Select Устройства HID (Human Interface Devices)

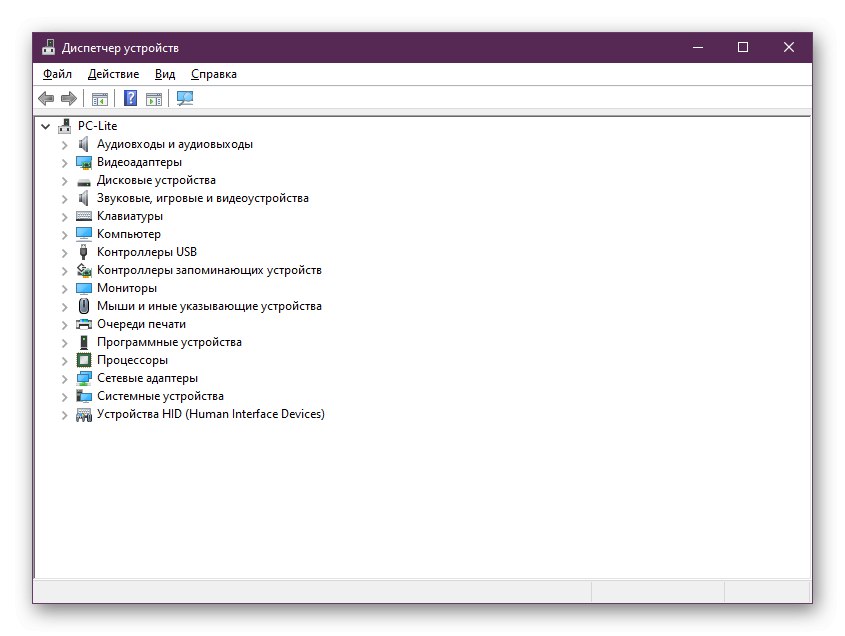[x=211, y=414]
